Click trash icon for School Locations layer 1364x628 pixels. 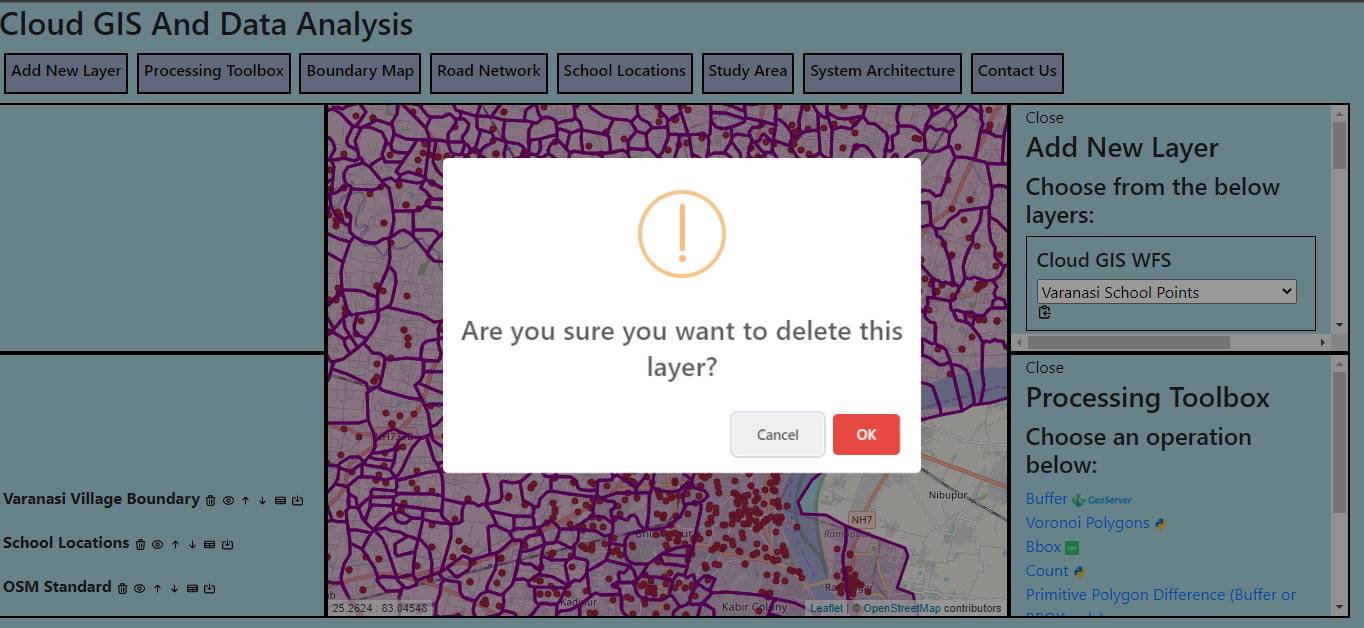pos(140,545)
